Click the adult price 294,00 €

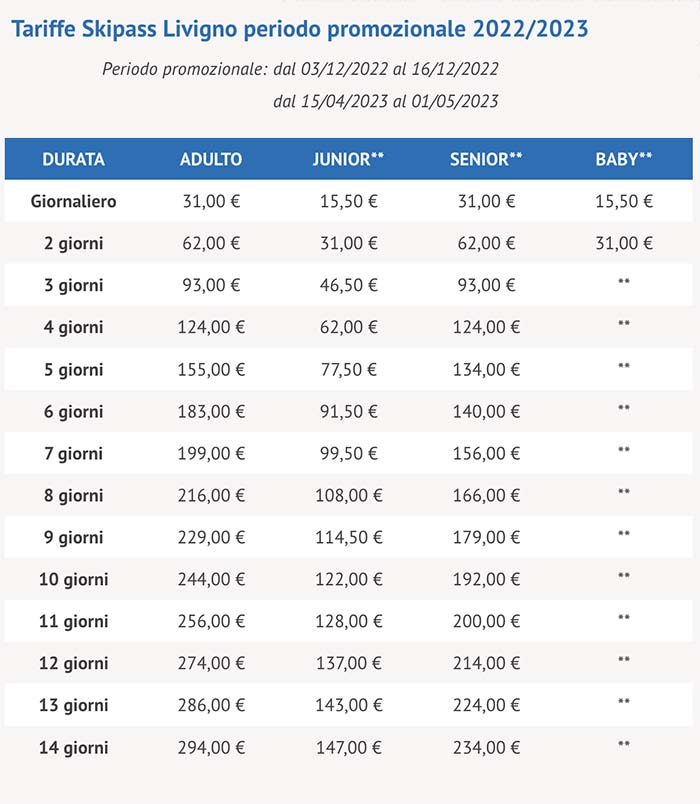[x=211, y=747]
